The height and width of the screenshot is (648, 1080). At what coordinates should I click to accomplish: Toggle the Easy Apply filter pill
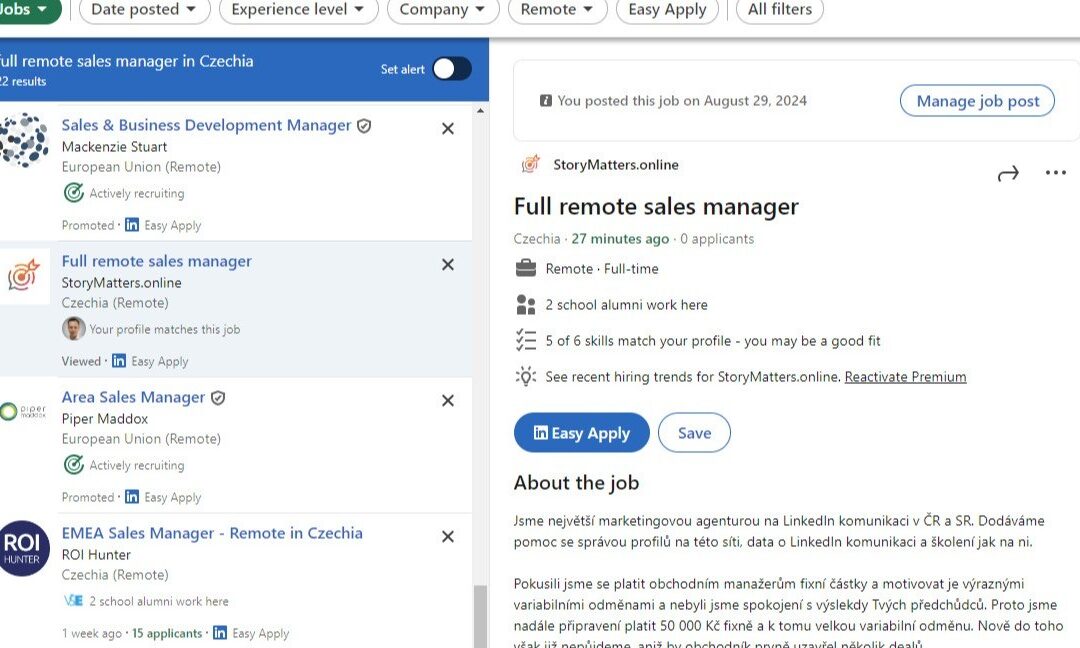tap(666, 10)
